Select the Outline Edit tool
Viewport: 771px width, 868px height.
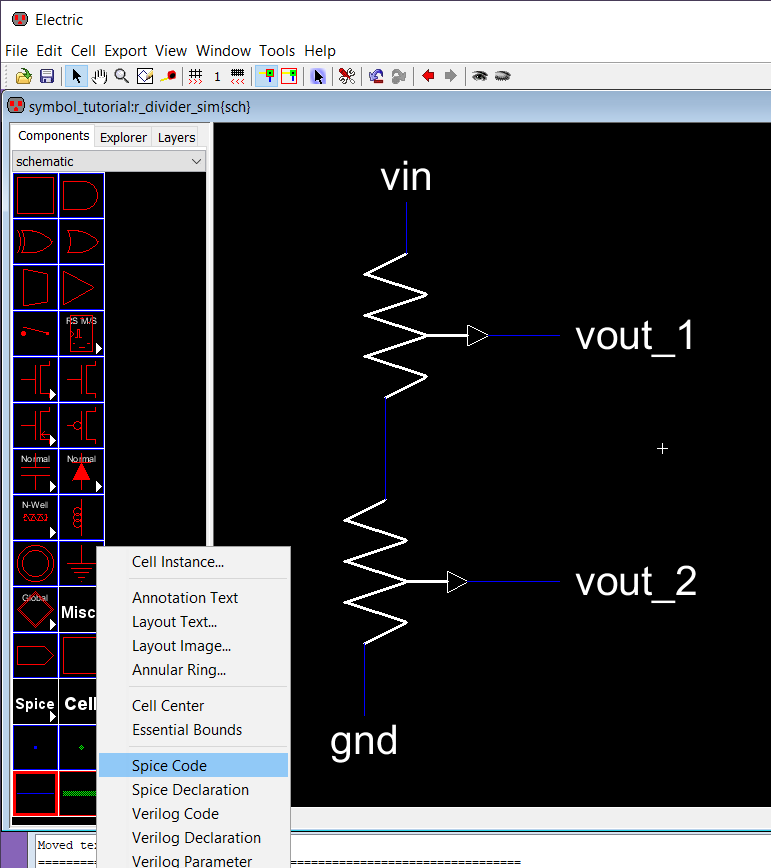[145, 76]
